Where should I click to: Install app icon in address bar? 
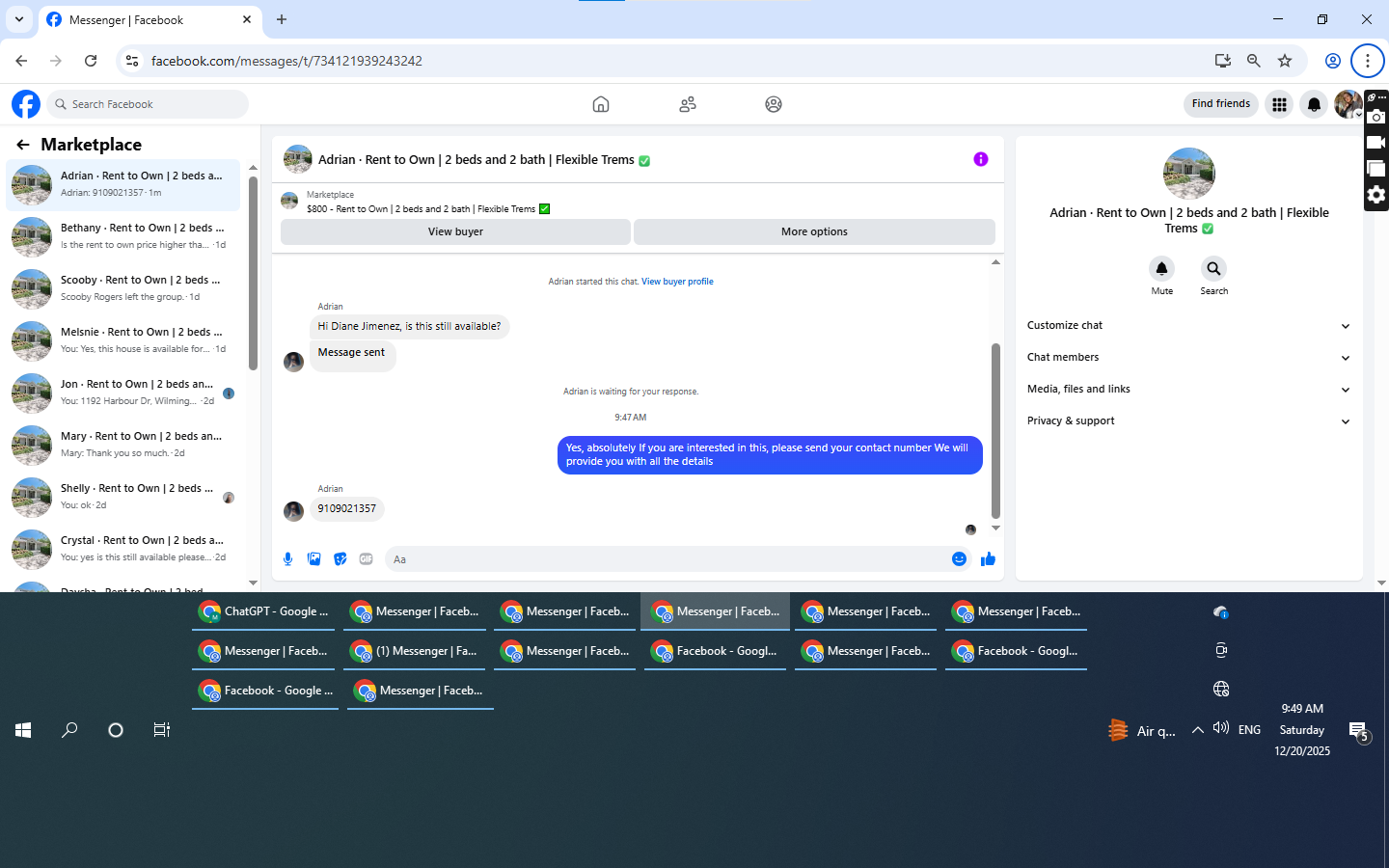(x=1223, y=61)
